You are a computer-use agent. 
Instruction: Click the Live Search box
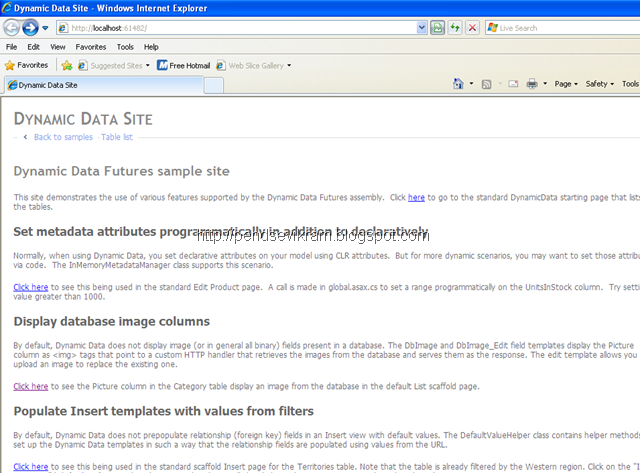(x=562, y=28)
